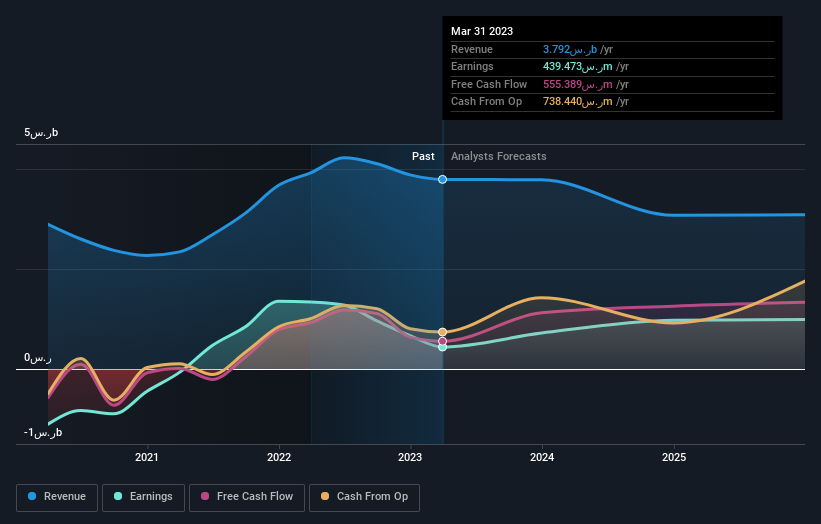Select the Free Cash Flow data point marker
This screenshot has height=524, width=821.
(x=442, y=341)
